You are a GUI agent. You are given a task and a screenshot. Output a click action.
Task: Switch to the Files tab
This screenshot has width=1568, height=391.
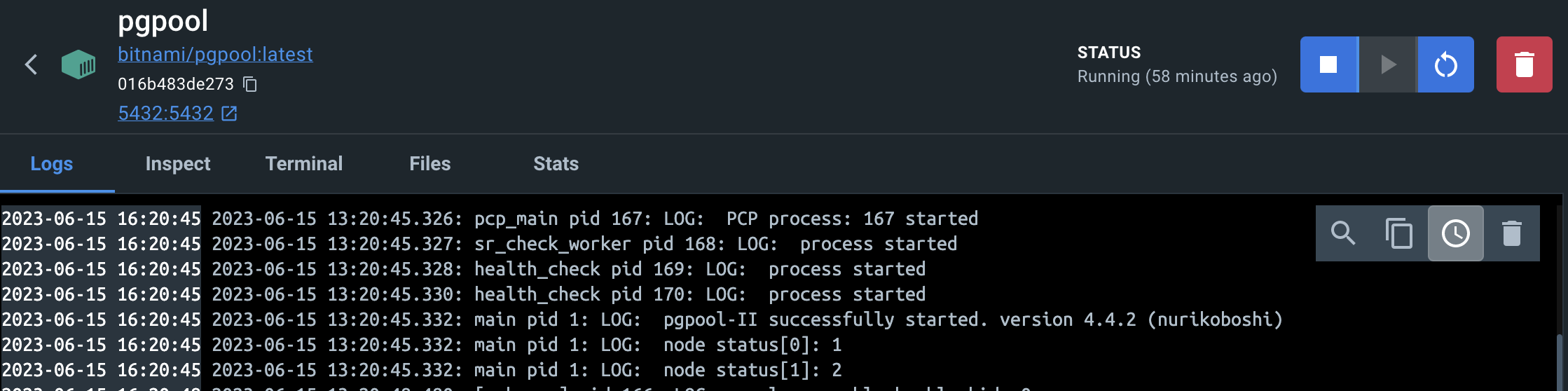pyautogui.click(x=430, y=164)
